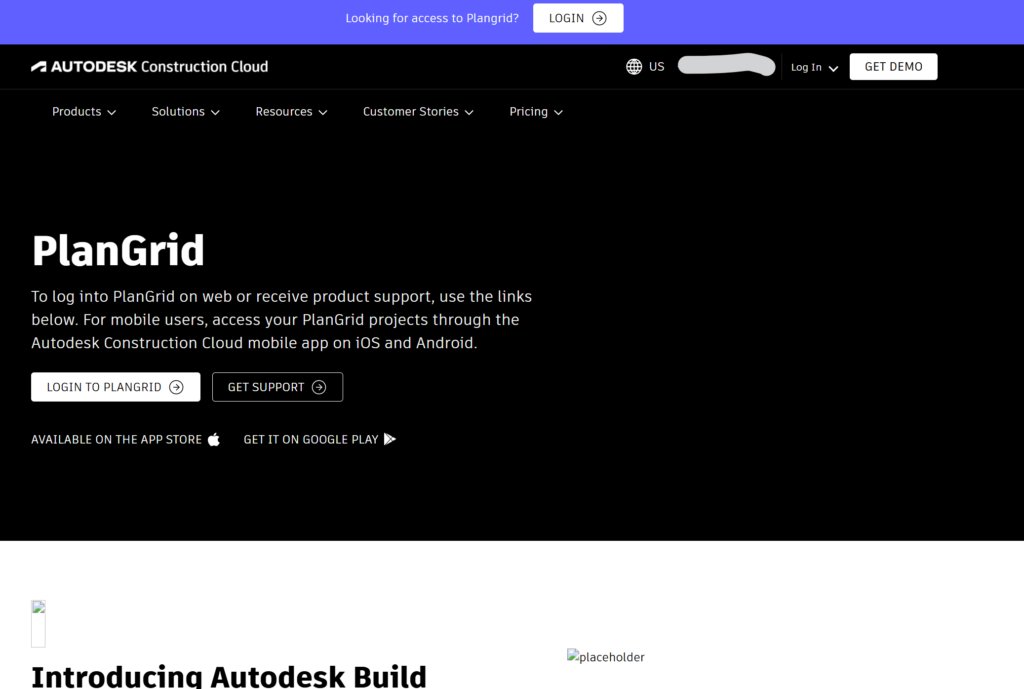This screenshot has width=1024, height=689.
Task: Open the Customer Stories menu
Action: 418,112
